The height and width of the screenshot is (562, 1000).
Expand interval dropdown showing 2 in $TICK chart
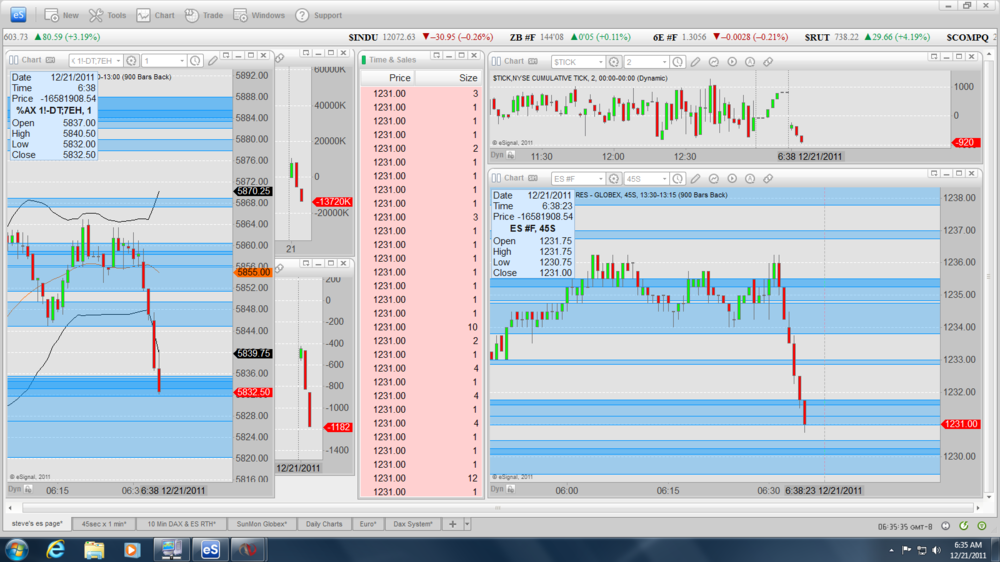pyautogui.click(x=664, y=62)
